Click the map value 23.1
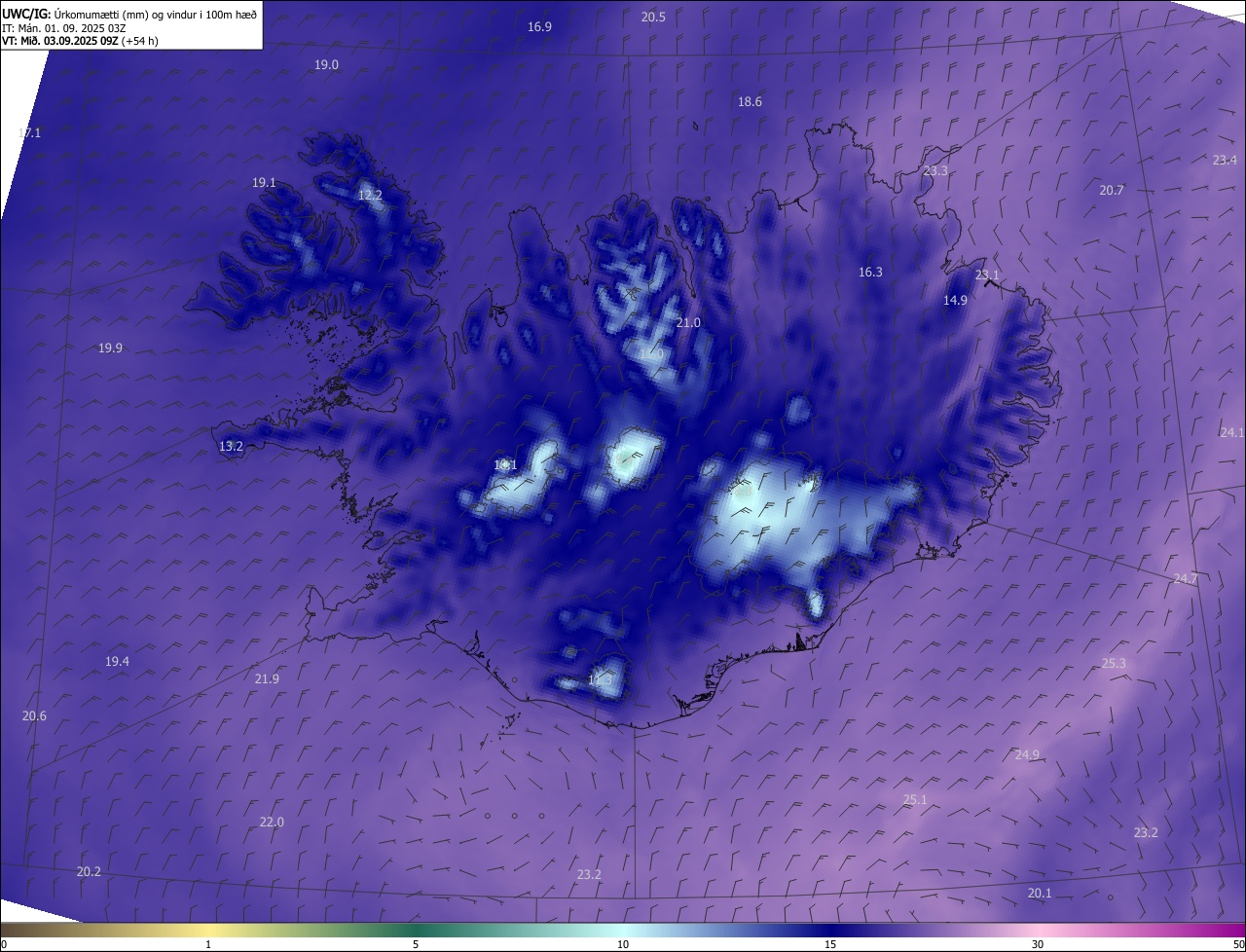 pyautogui.click(x=988, y=275)
